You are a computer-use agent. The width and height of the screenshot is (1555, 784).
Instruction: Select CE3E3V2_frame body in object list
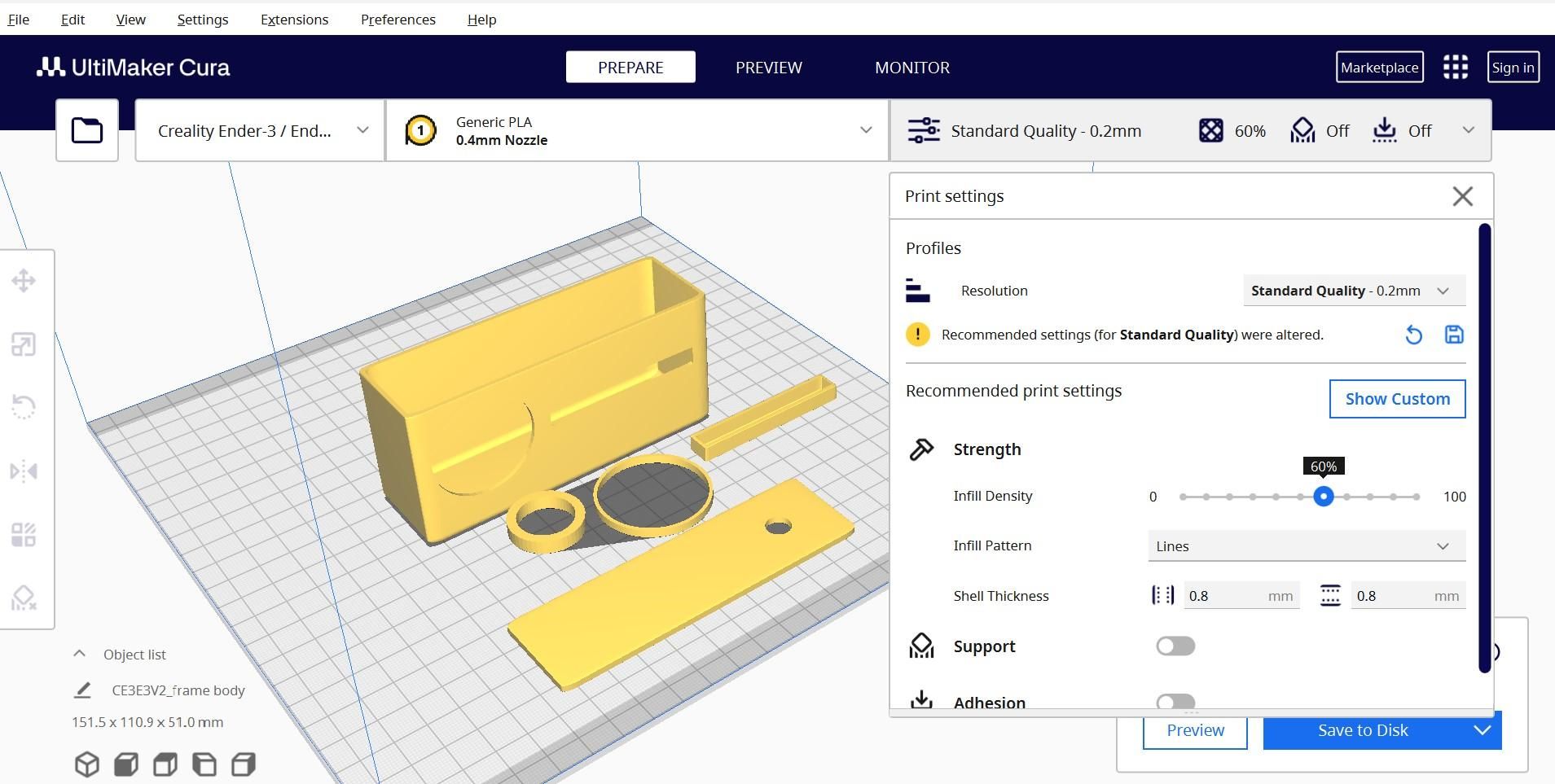tap(178, 690)
